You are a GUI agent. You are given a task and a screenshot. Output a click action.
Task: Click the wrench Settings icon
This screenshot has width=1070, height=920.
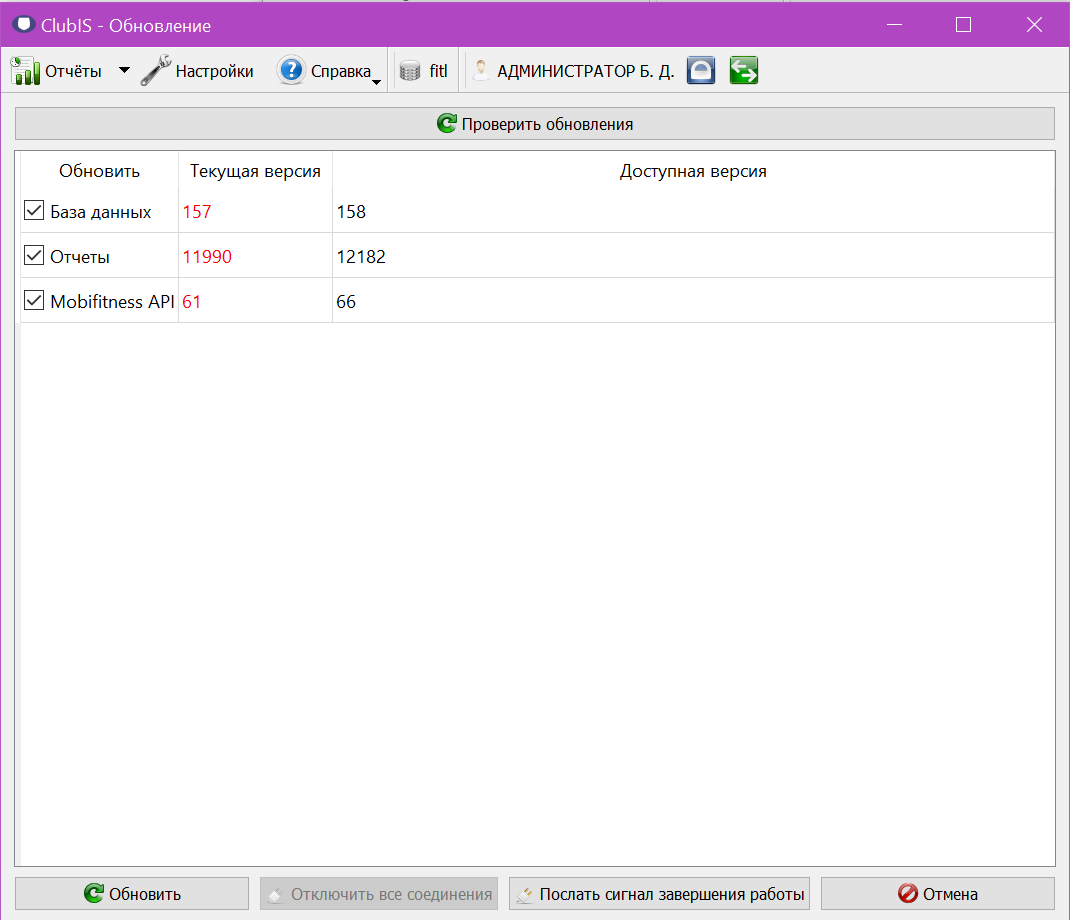[156, 70]
